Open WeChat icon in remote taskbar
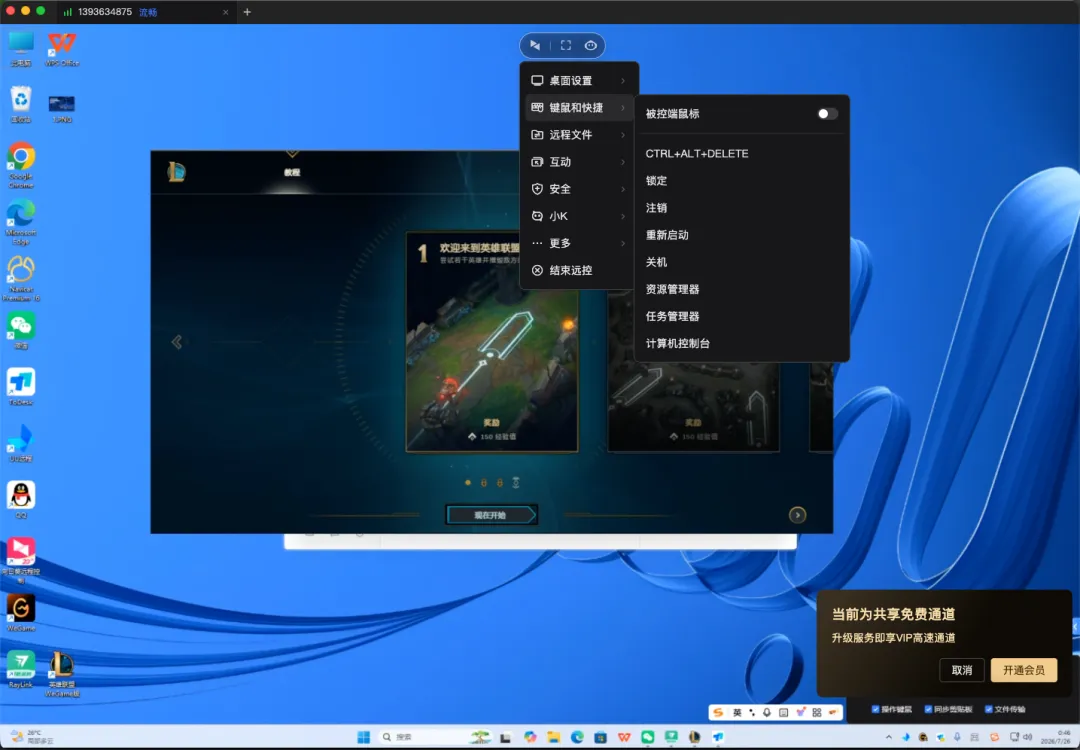This screenshot has width=1080, height=750. coord(647,737)
